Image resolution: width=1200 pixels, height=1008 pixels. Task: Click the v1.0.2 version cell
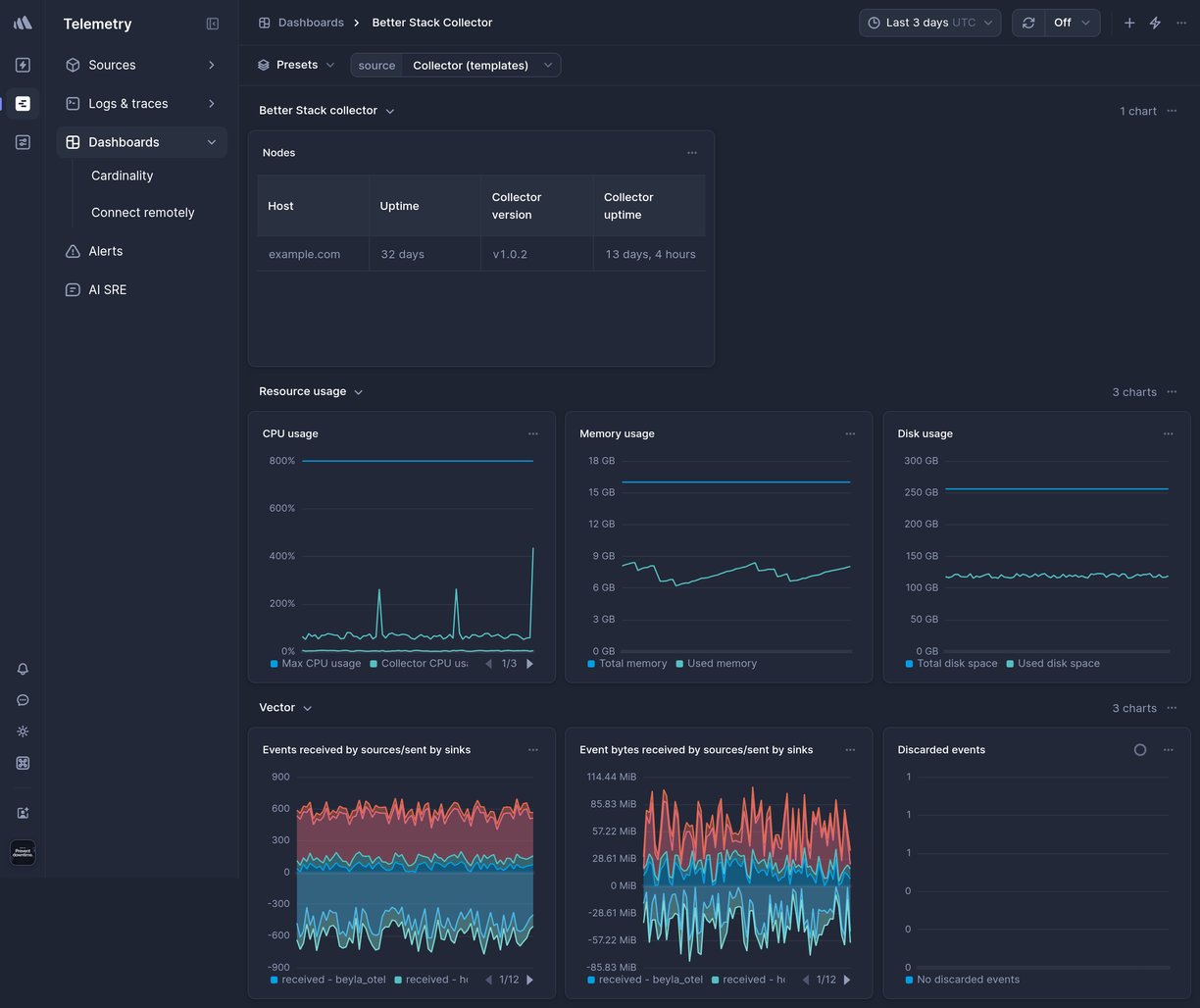(x=537, y=254)
